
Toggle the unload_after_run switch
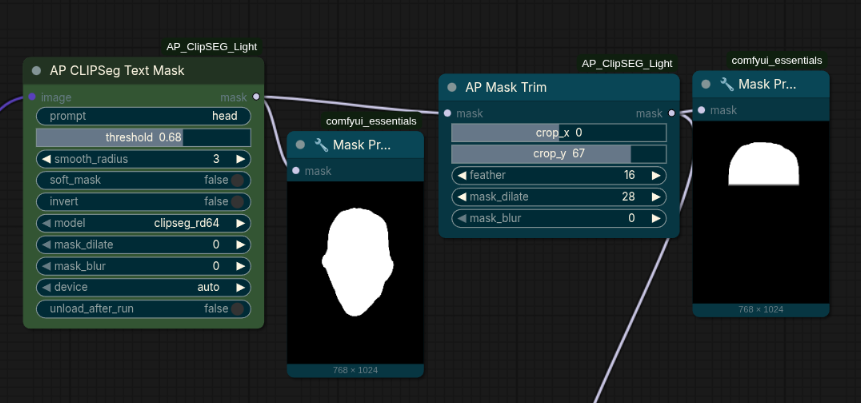pos(237,309)
